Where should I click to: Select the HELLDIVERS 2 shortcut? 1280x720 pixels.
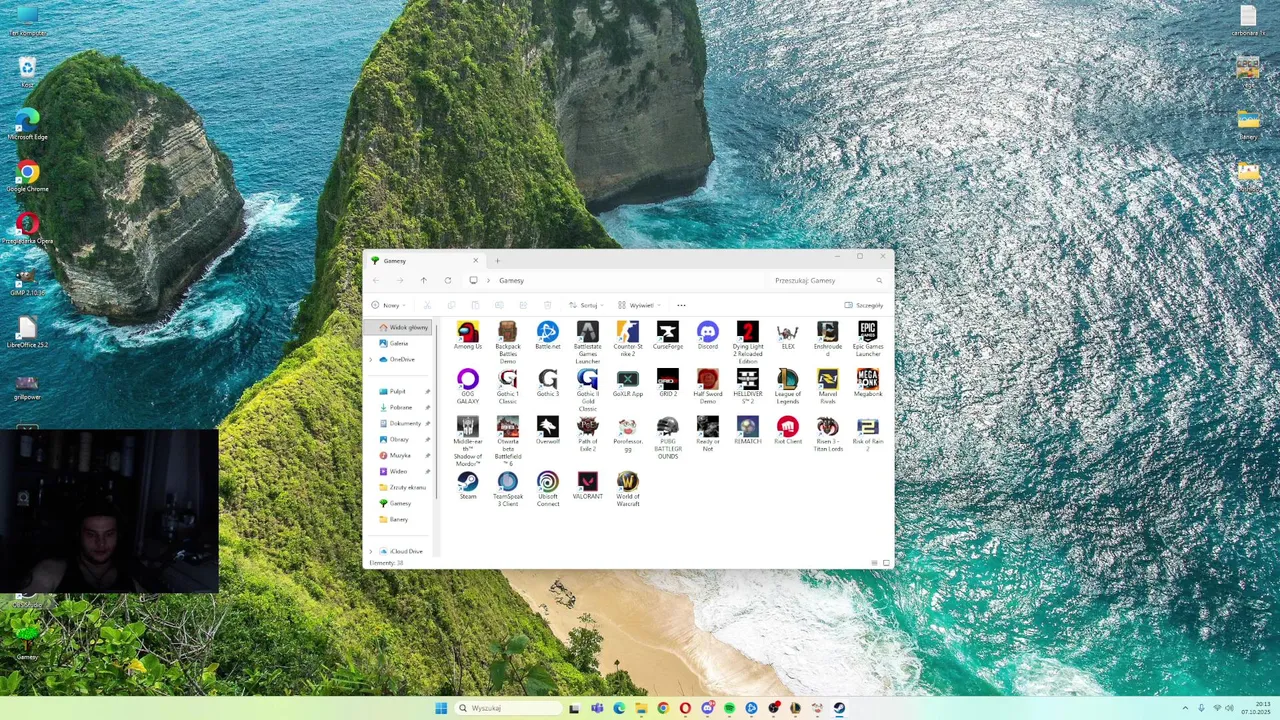coord(748,386)
